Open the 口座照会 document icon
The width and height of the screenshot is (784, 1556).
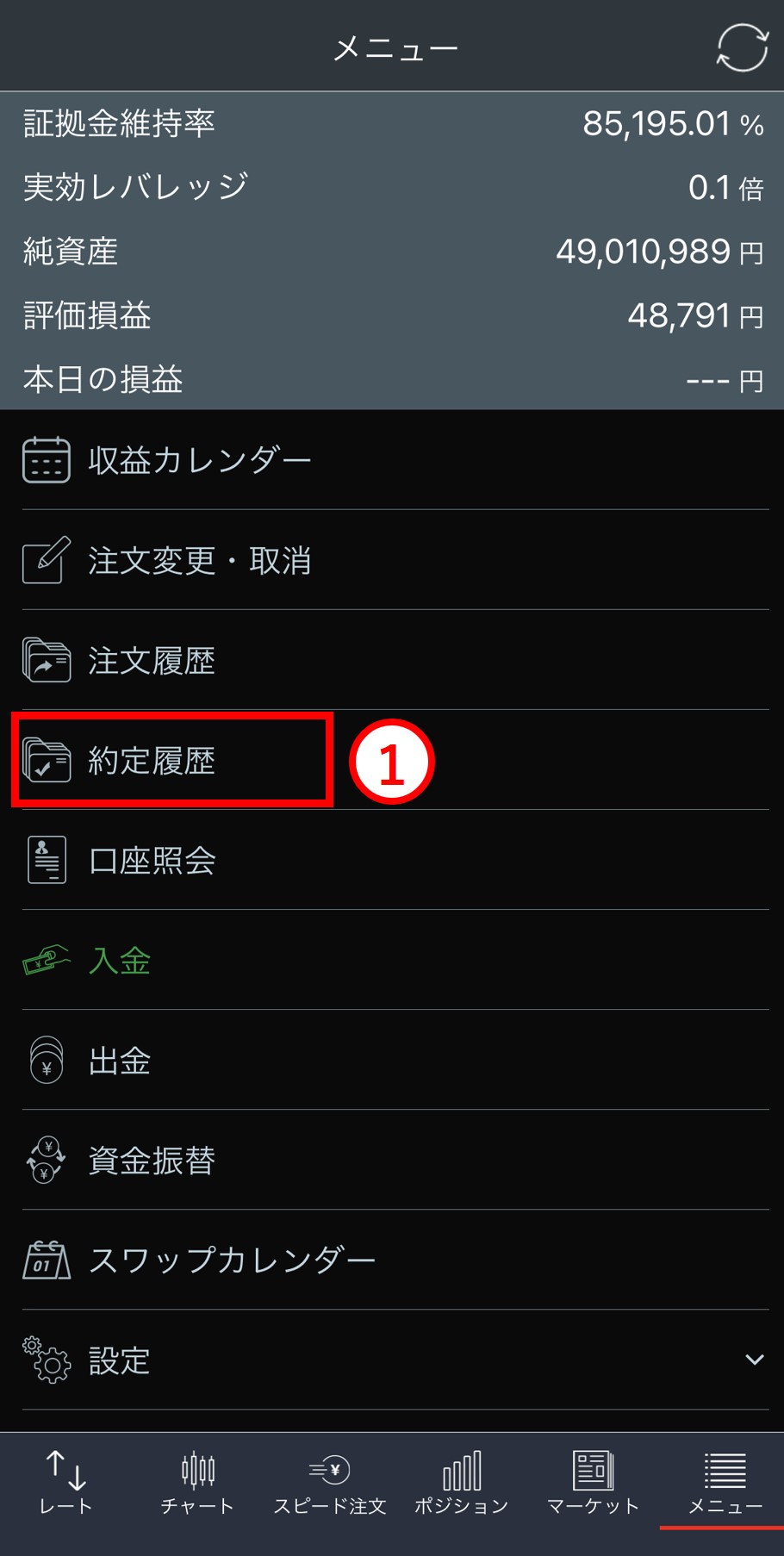(47, 860)
